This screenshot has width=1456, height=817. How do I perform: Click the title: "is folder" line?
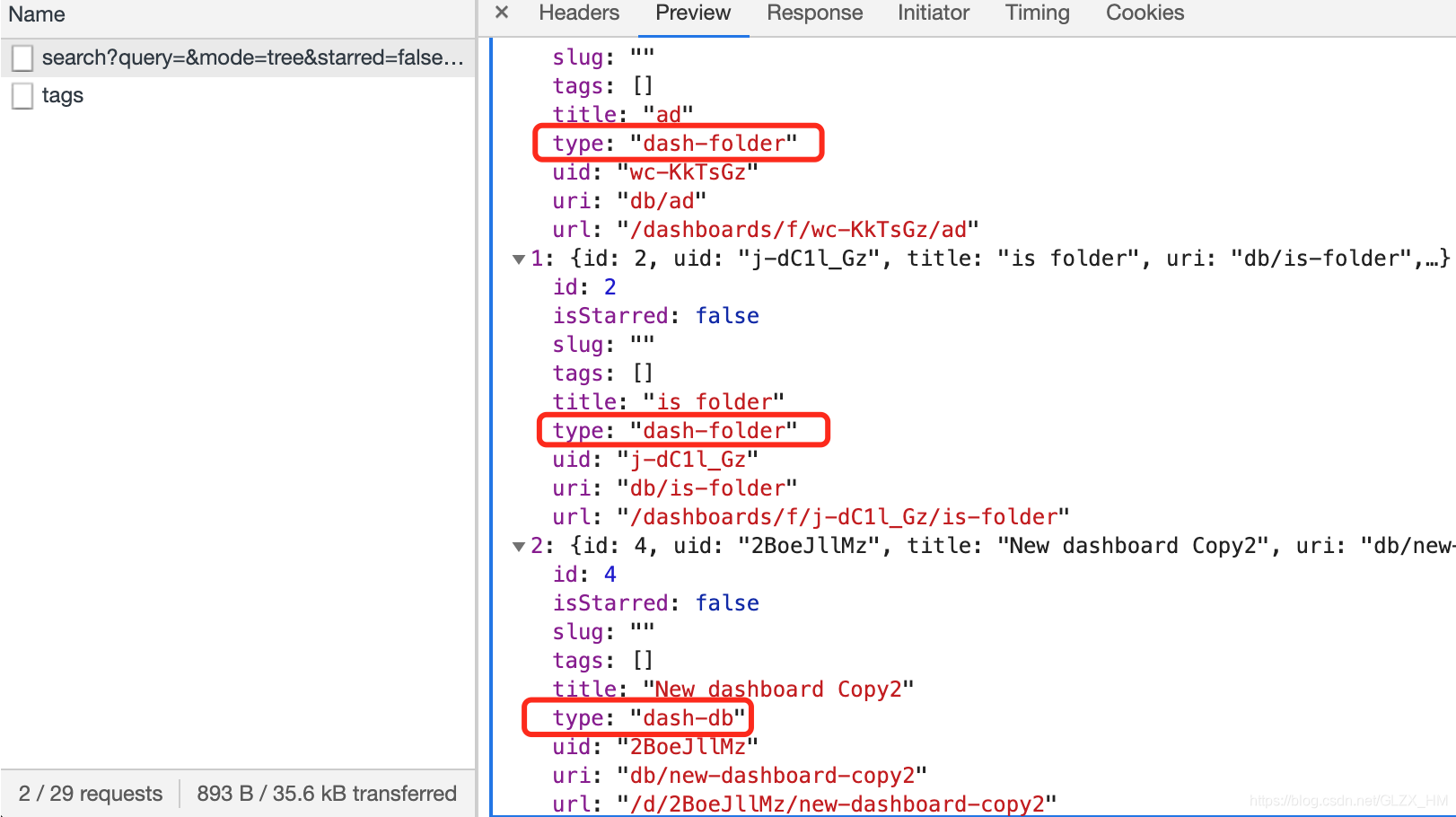[x=669, y=402]
